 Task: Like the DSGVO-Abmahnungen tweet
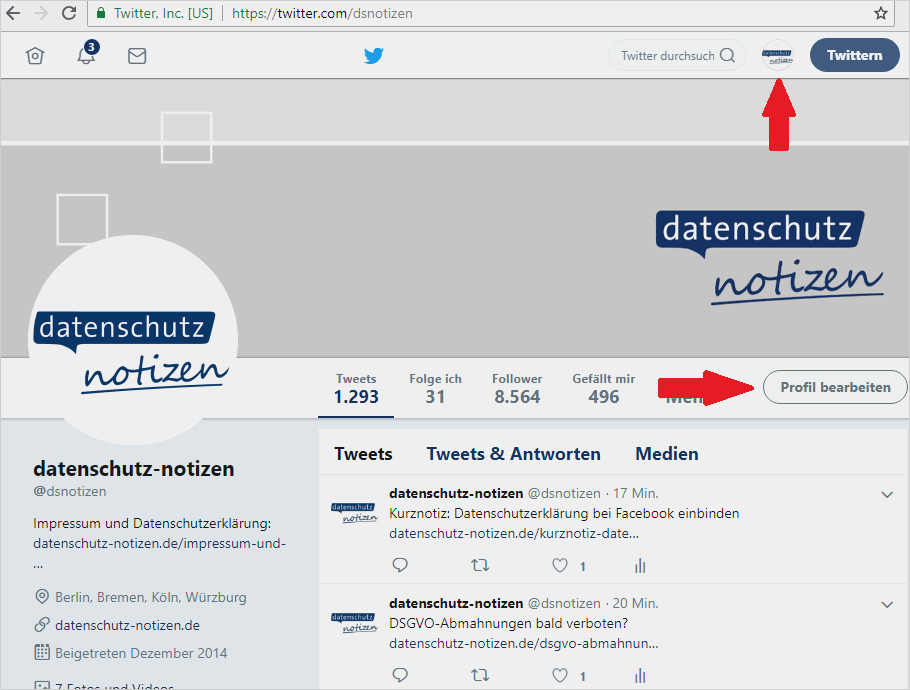[x=559, y=675]
